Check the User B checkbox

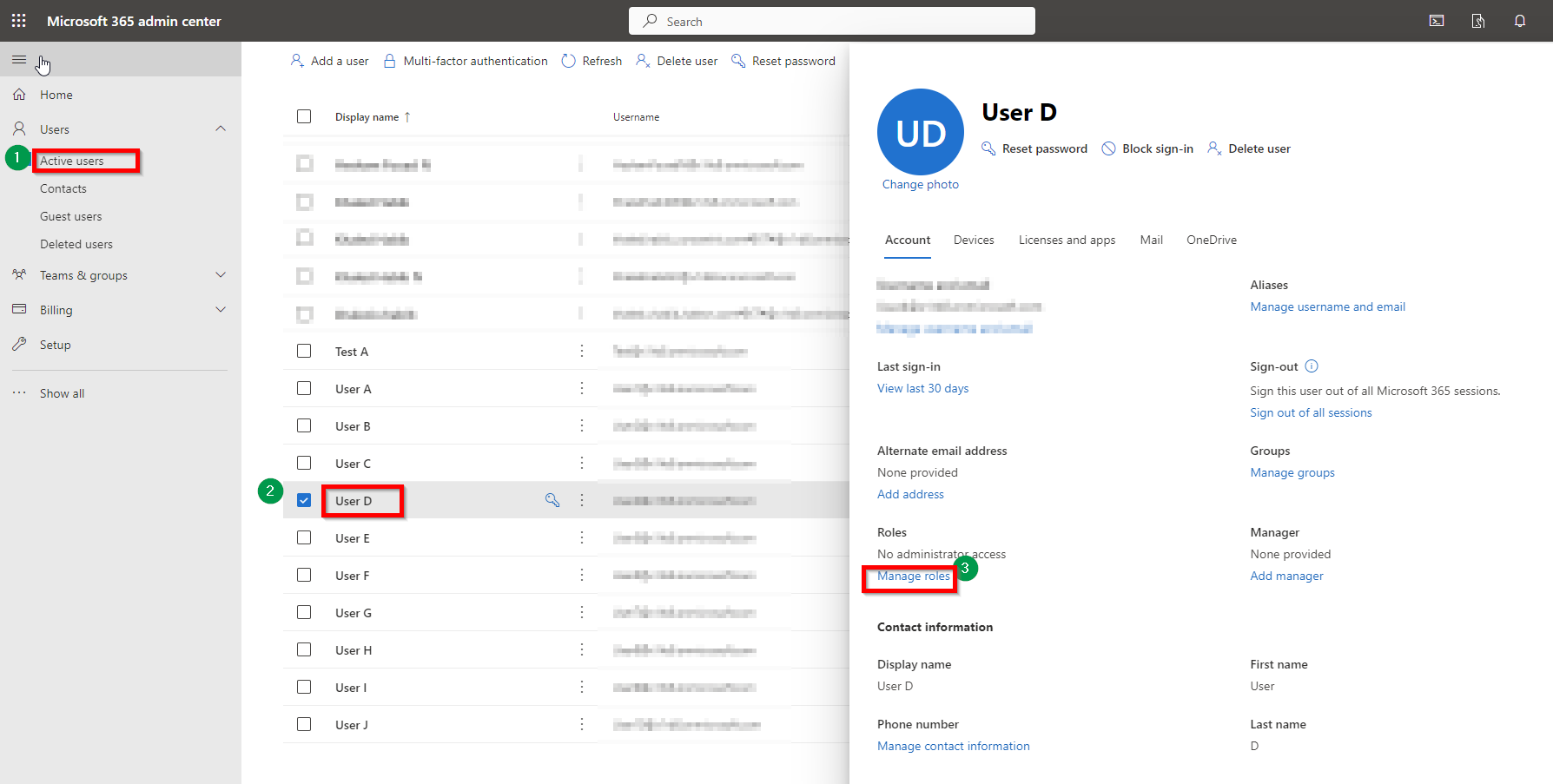(304, 425)
